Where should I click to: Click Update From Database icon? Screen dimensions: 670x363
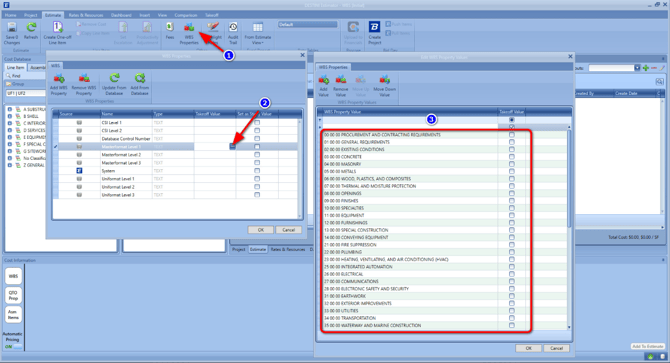point(114,78)
